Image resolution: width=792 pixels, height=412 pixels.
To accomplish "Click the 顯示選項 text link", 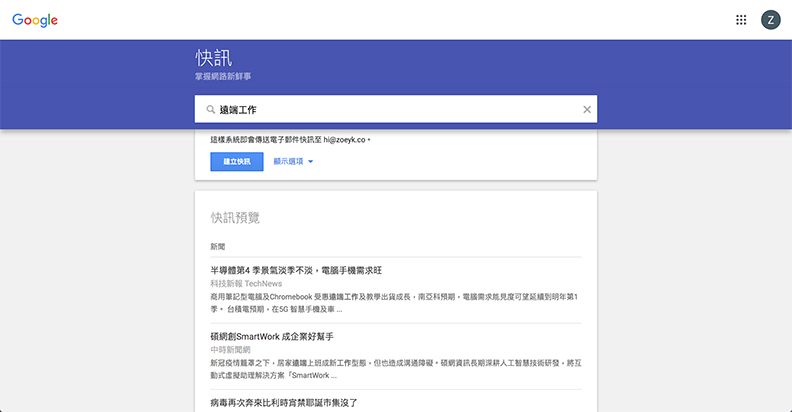I will (x=288, y=161).
